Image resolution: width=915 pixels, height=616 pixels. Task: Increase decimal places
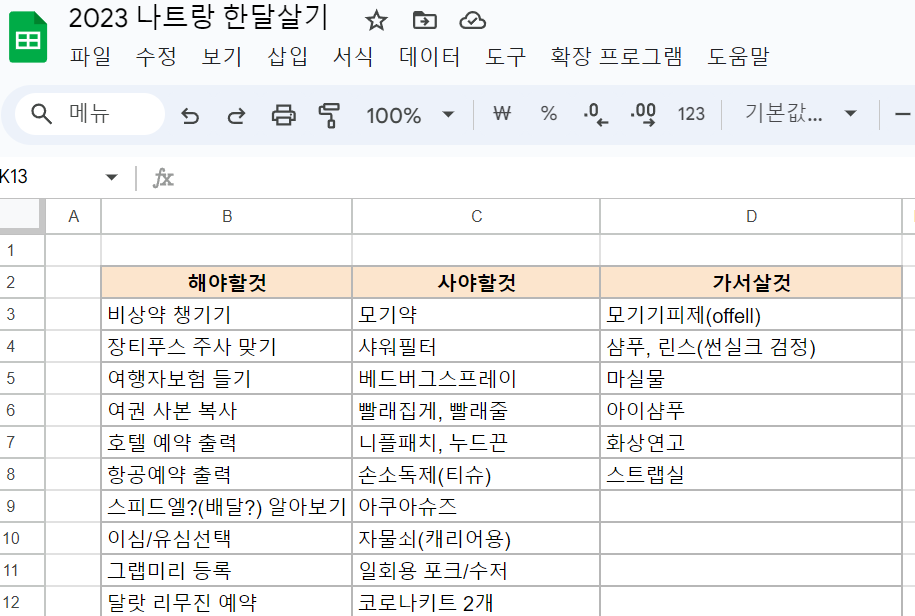coord(643,114)
